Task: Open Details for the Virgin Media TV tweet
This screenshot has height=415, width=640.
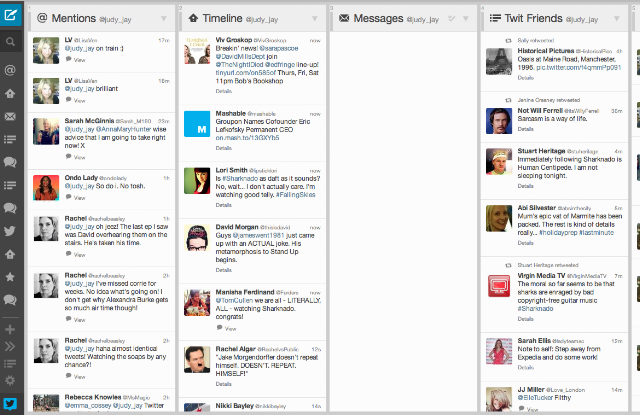Action: point(526,319)
